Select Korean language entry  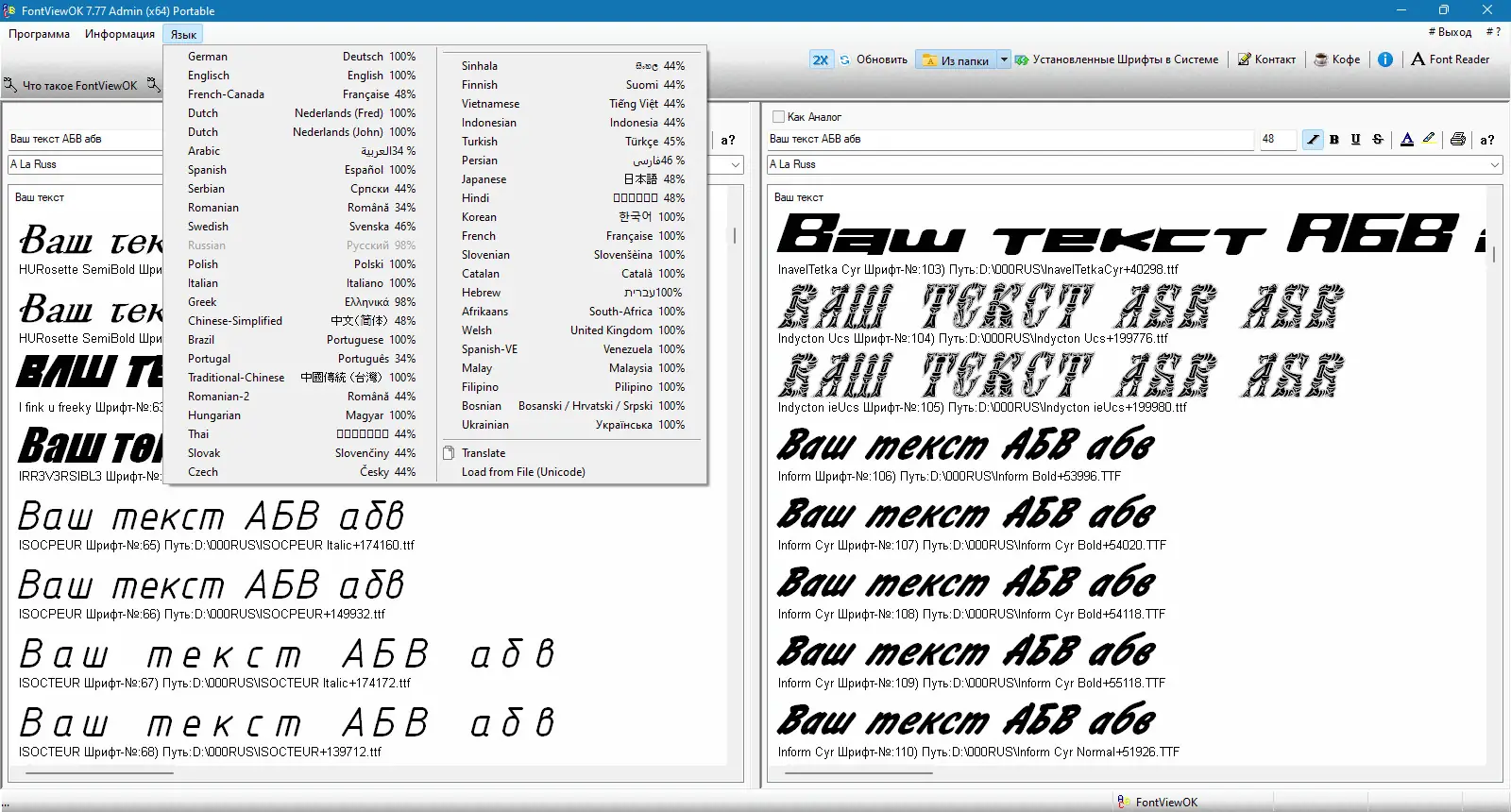[x=572, y=217]
